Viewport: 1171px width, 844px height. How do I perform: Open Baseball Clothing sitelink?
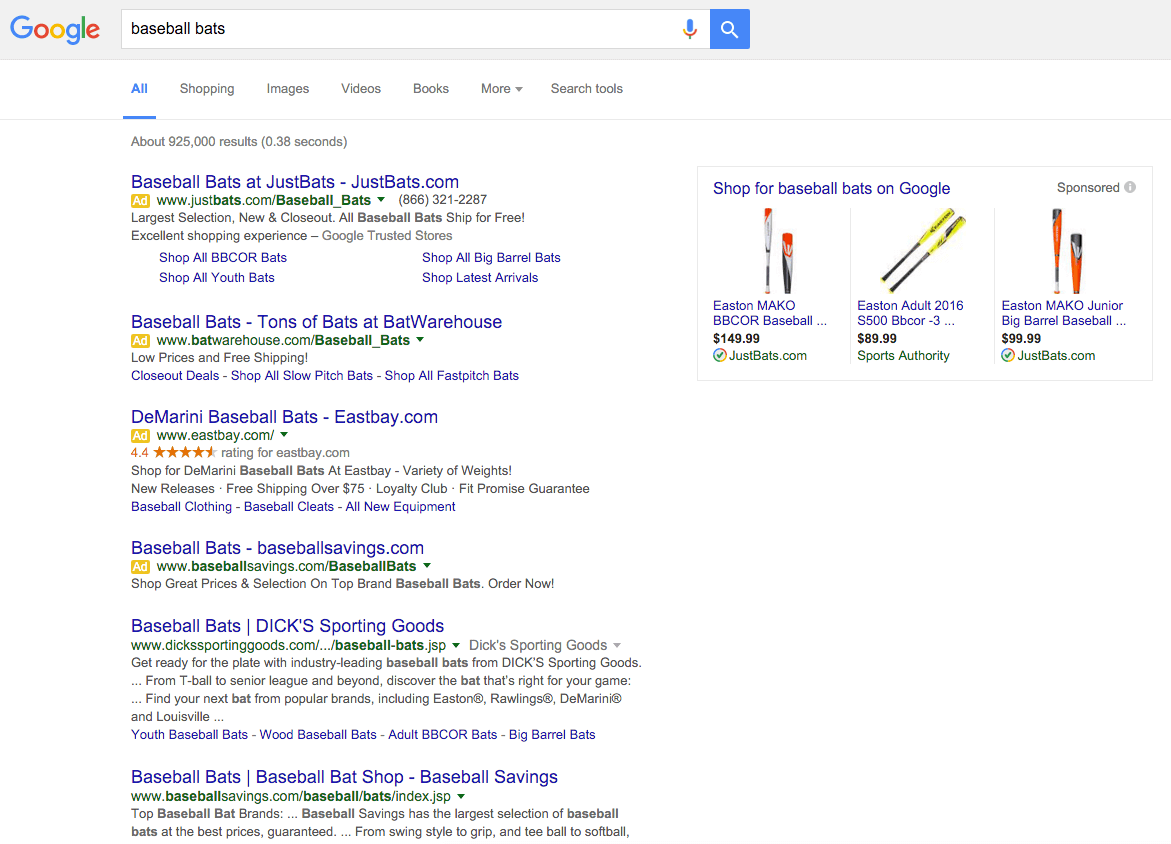[181, 506]
